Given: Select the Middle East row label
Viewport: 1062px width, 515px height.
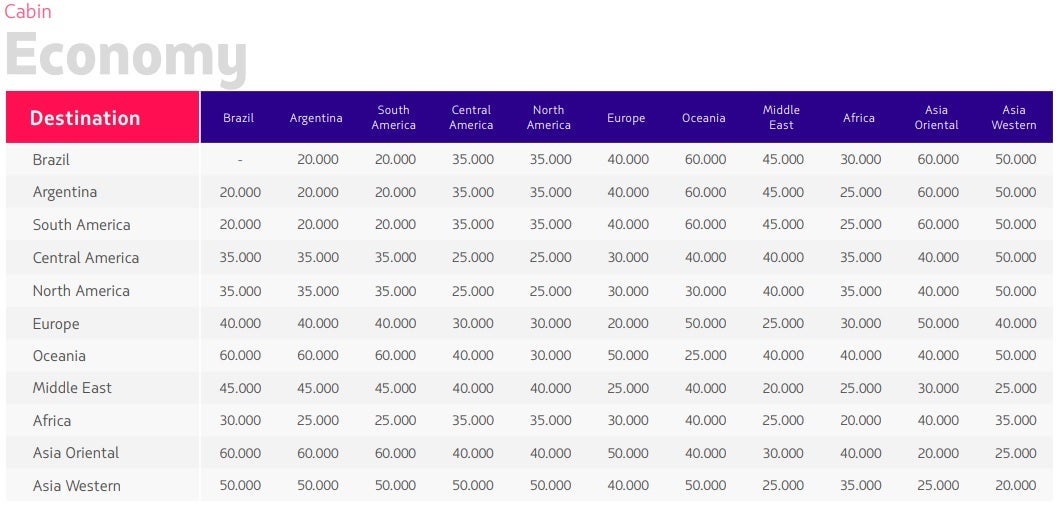Looking at the screenshot, I should click(x=72, y=388).
